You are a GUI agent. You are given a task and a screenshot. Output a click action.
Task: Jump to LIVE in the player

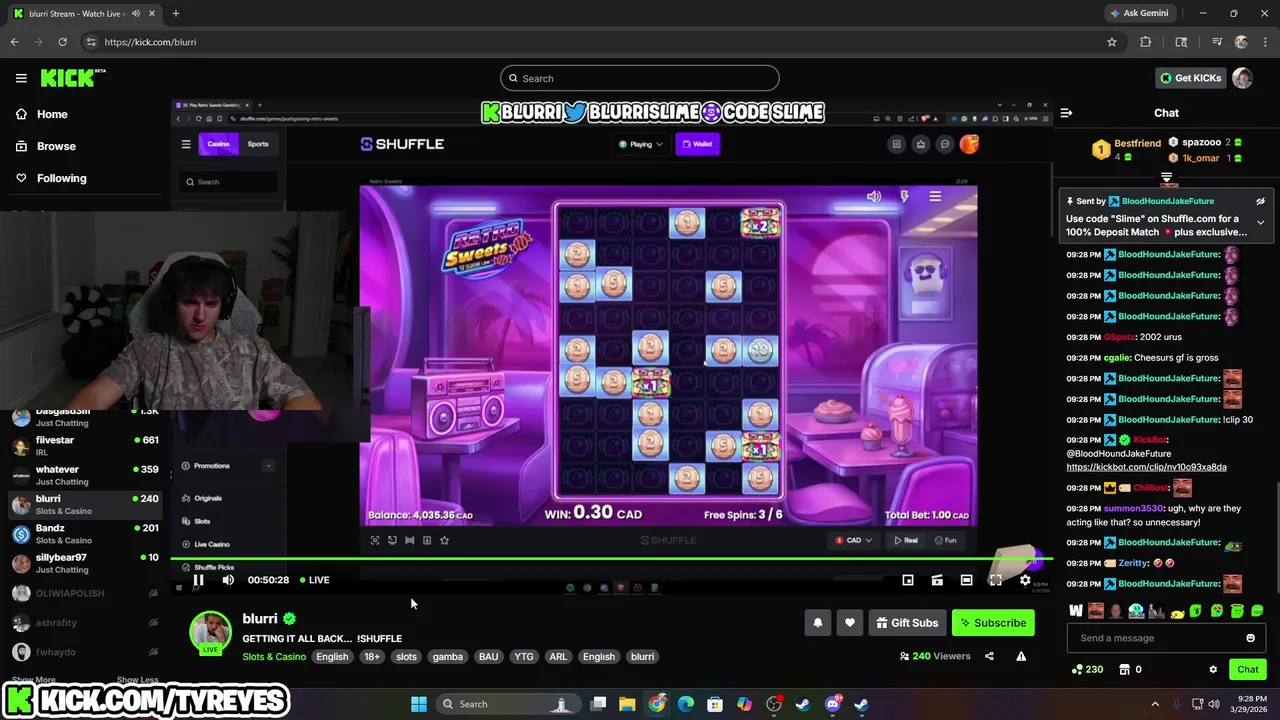pos(314,580)
